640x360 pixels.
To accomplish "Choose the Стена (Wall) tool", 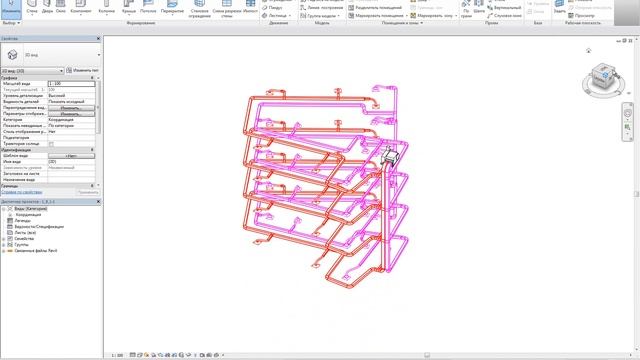I will pyautogui.click(x=32, y=7).
